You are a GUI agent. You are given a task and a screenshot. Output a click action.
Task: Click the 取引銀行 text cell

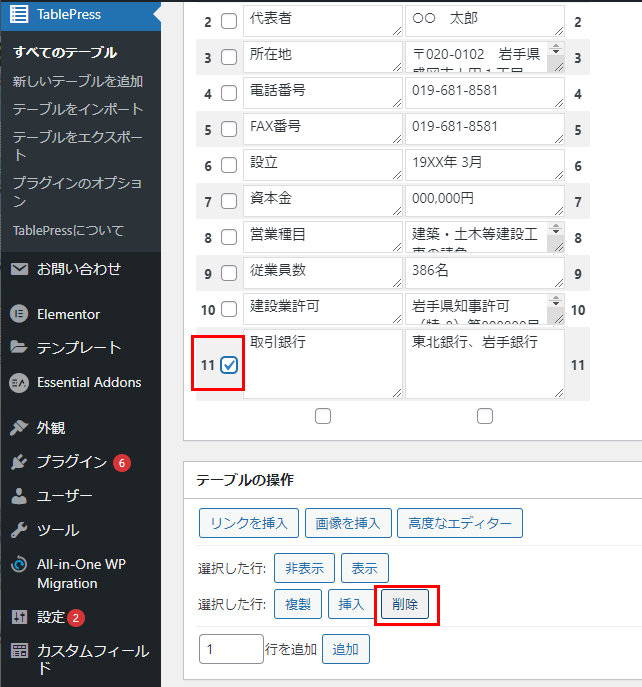(x=323, y=364)
